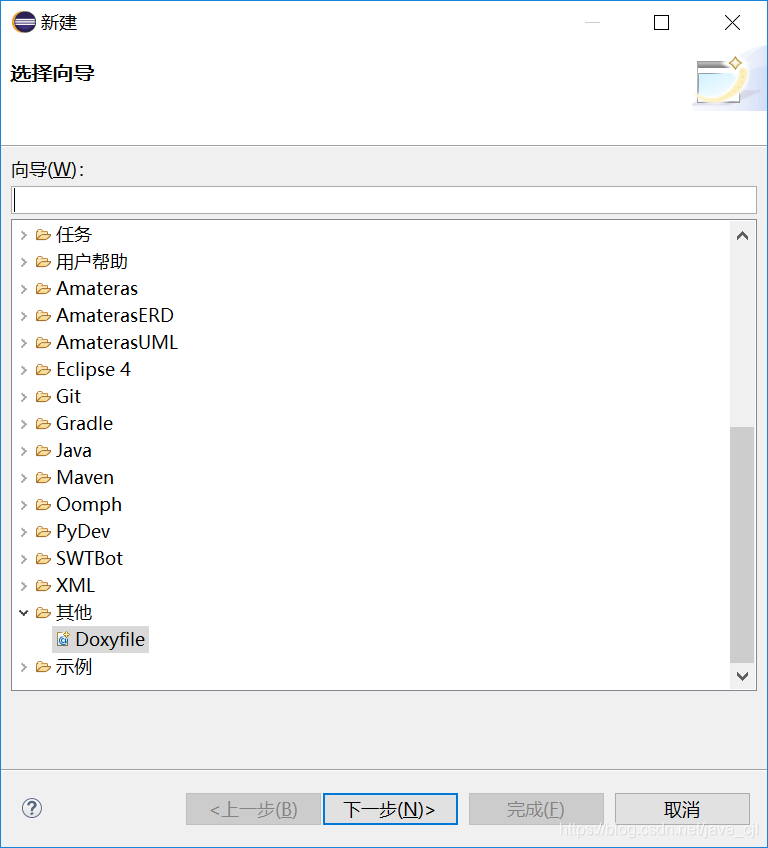The image size is (768, 848).
Task: Click the wizard list scroll up arrow
Action: click(743, 236)
